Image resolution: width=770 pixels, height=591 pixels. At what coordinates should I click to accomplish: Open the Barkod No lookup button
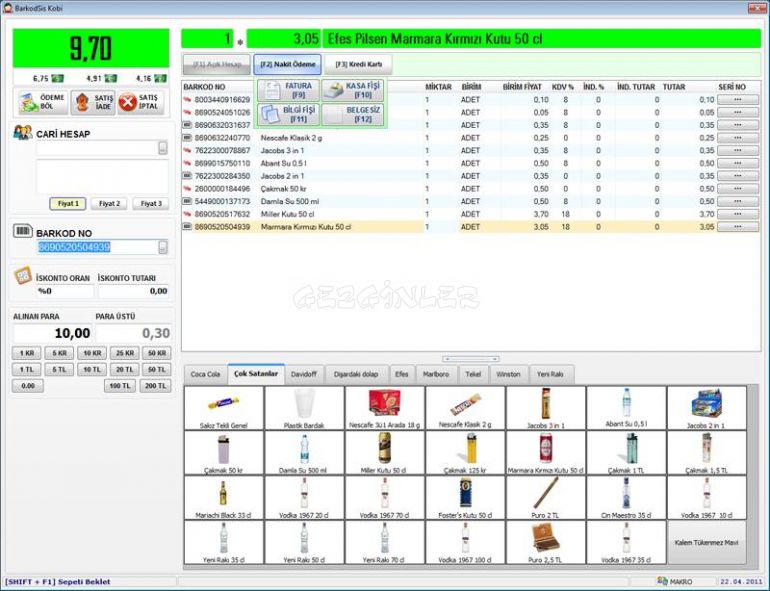click(x=163, y=247)
